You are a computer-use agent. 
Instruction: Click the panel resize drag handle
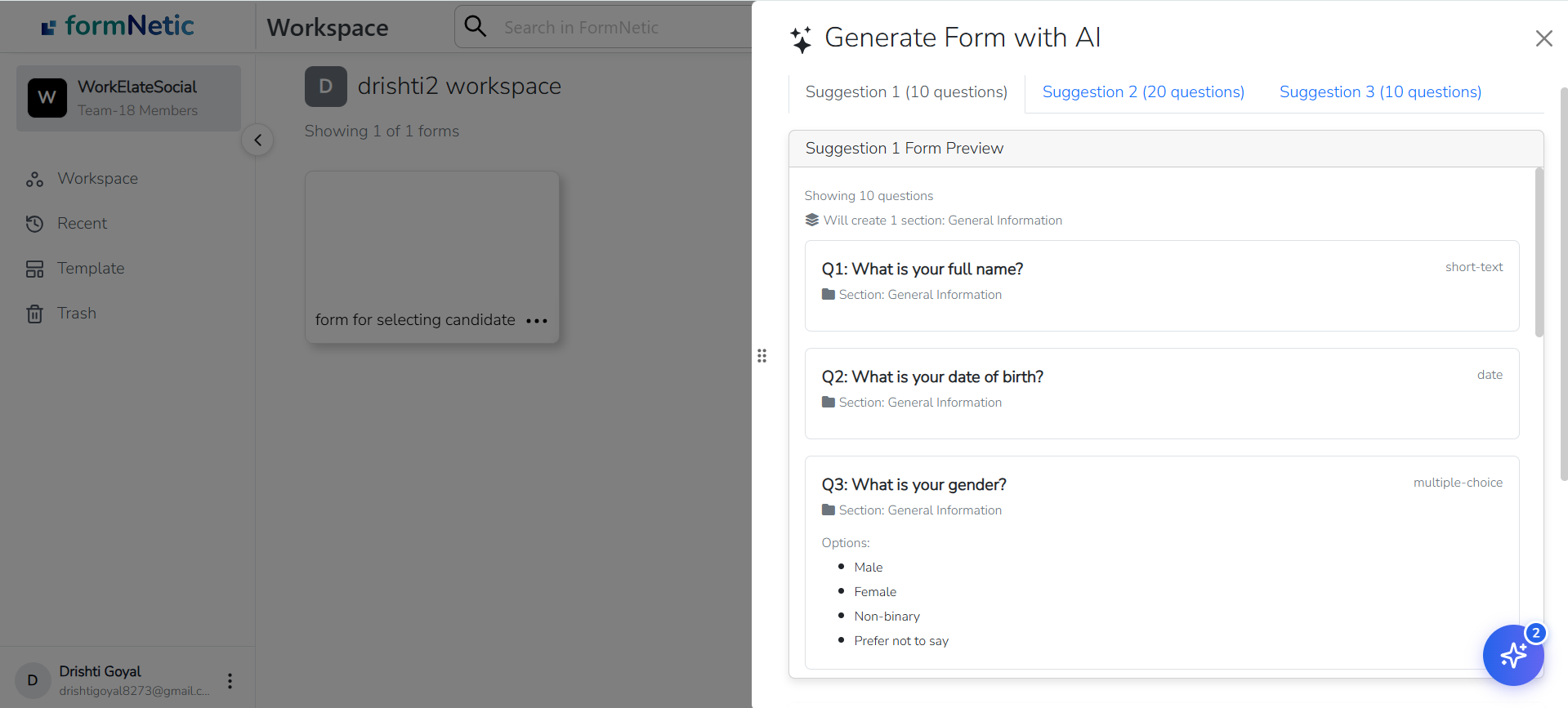762,356
